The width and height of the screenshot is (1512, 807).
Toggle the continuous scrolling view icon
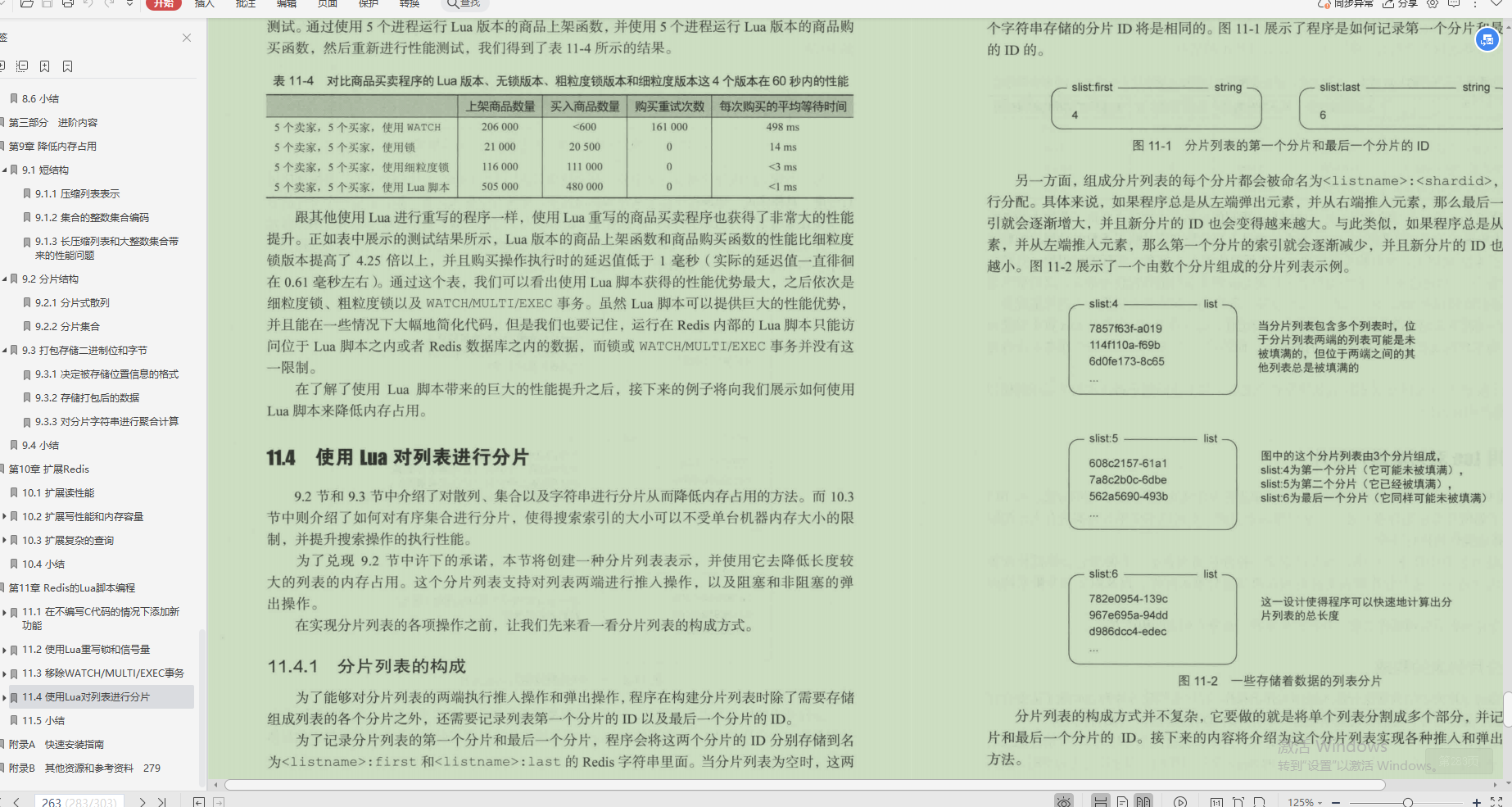tap(1101, 801)
